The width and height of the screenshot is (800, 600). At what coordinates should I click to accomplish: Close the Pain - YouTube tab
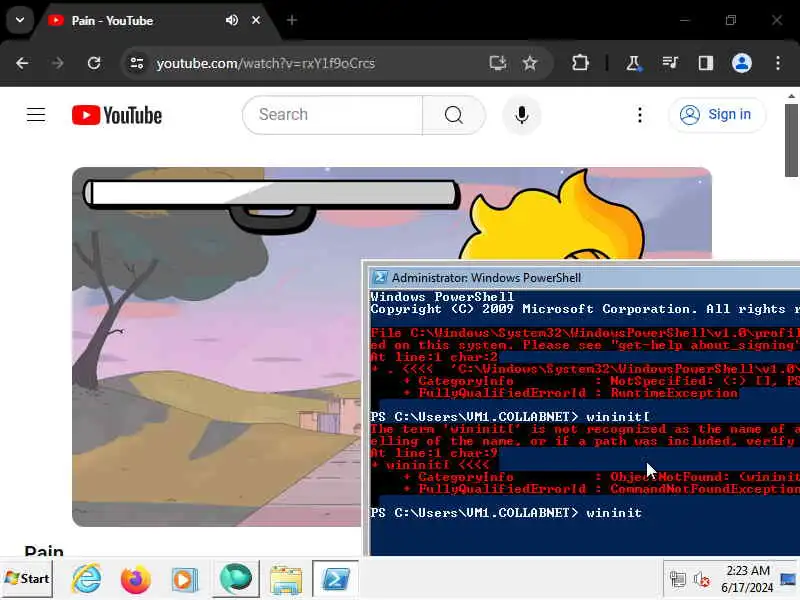[256, 20]
